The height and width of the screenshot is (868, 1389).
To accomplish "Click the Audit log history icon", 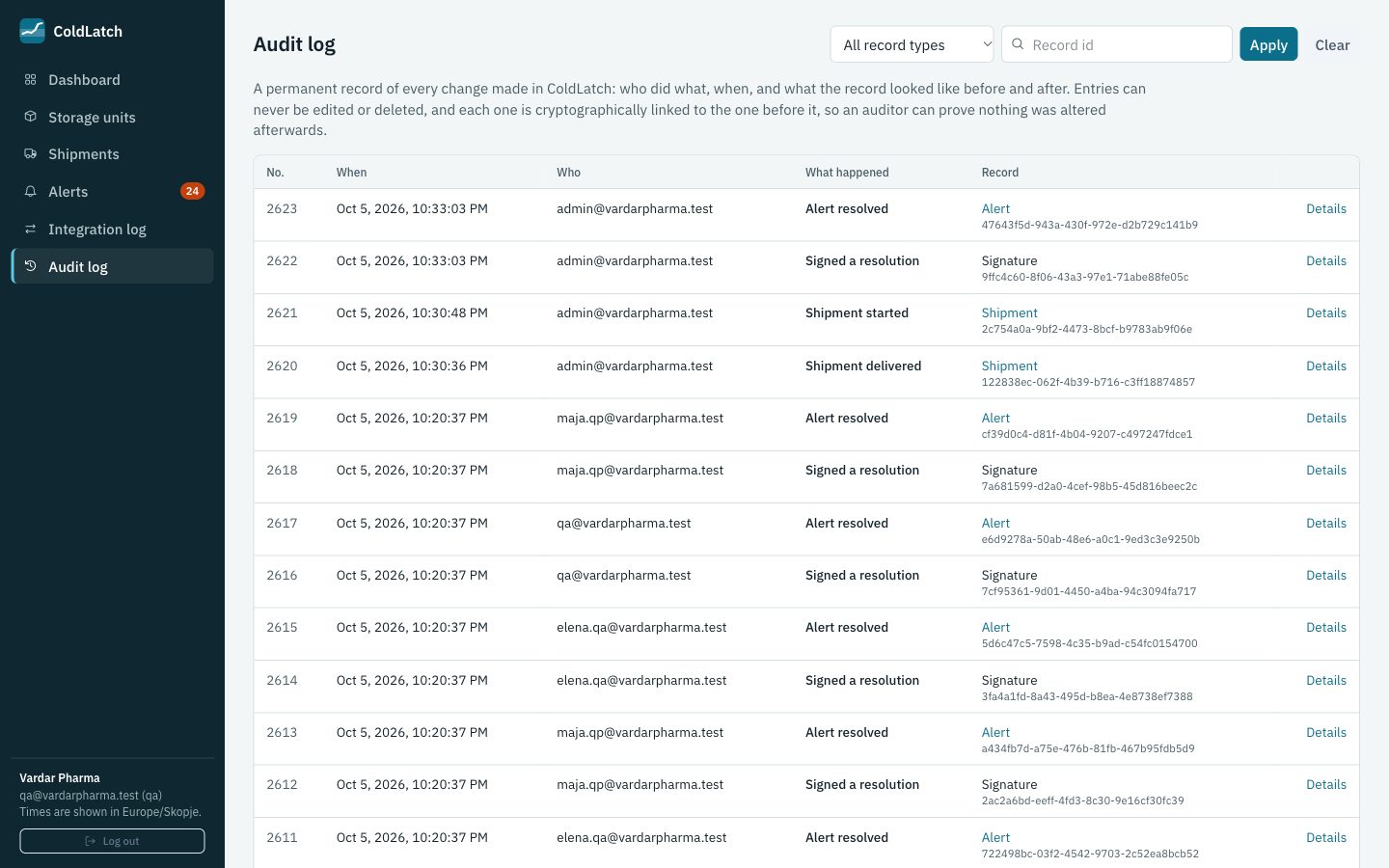I will click(x=30, y=266).
